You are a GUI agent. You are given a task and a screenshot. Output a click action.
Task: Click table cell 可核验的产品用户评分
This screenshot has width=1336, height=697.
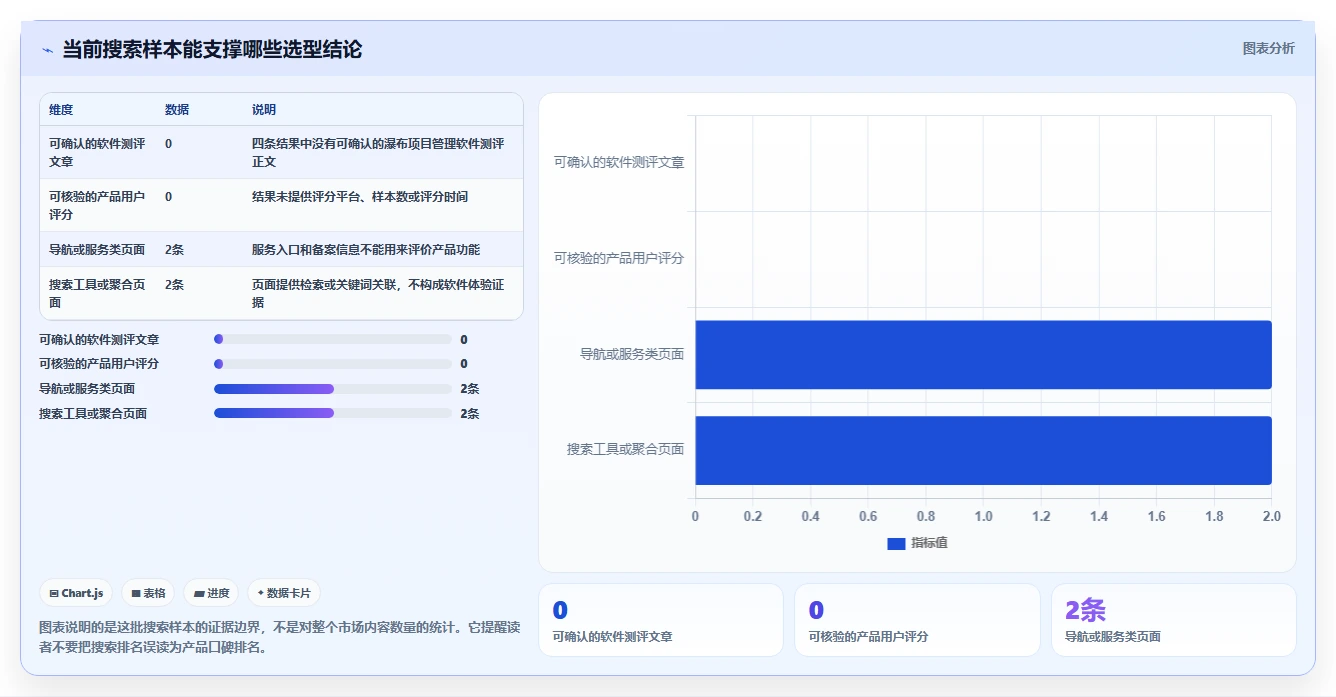click(97, 205)
